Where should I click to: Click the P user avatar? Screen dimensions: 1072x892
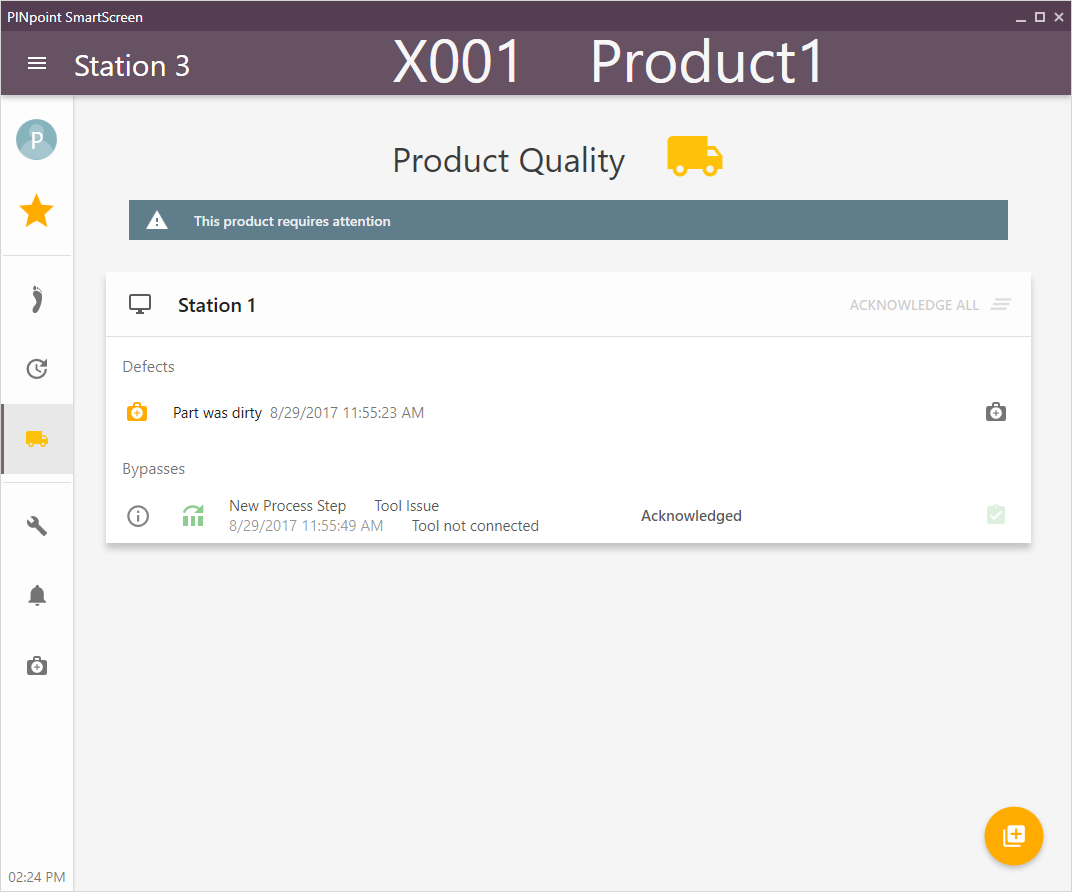point(36,139)
